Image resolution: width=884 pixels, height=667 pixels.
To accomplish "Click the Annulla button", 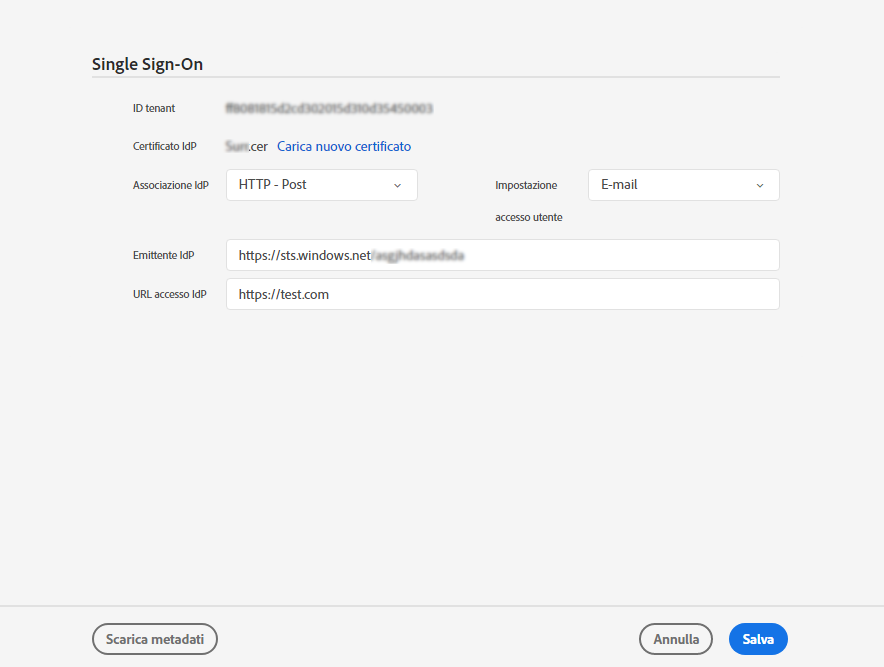I will pyautogui.click(x=675, y=639).
